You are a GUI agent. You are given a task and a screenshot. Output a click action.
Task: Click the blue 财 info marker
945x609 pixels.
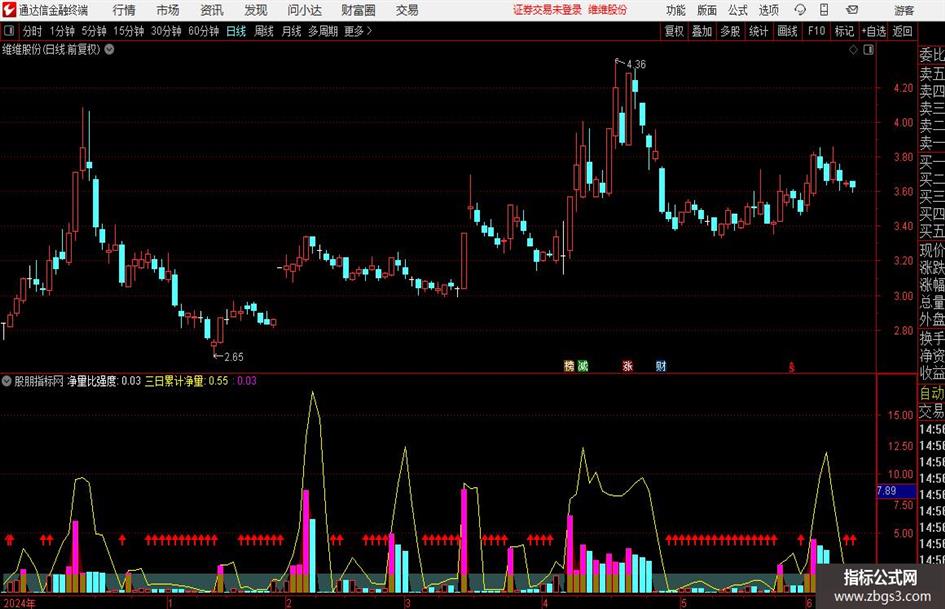(x=661, y=365)
